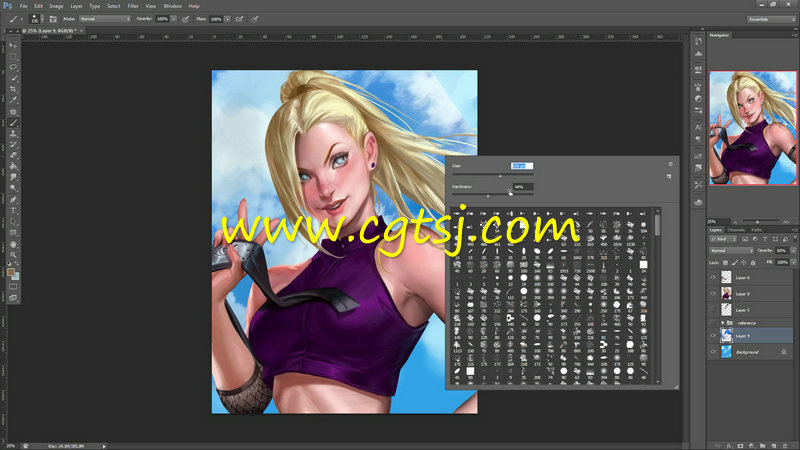Toggle pressure for size icon
The width and height of the screenshot is (800, 450).
[254, 19]
